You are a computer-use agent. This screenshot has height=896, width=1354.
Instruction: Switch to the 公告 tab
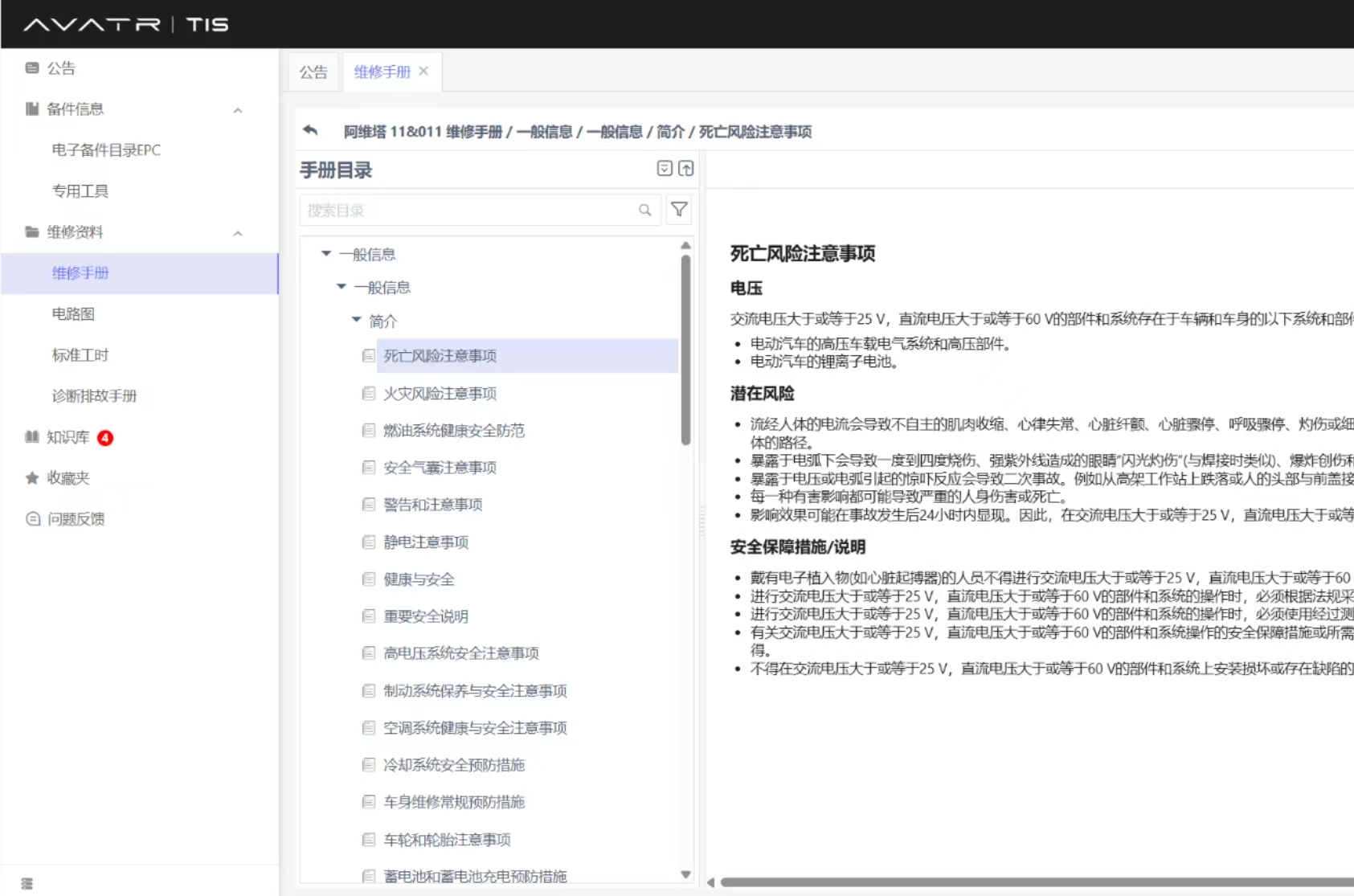313,72
